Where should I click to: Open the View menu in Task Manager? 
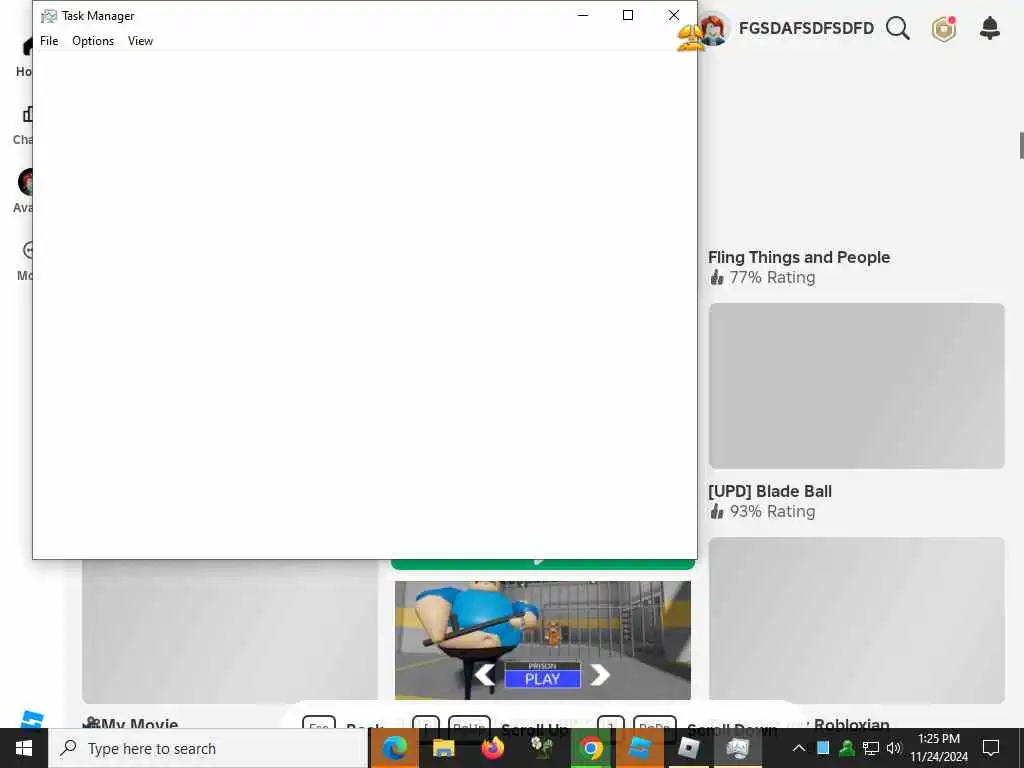point(140,40)
